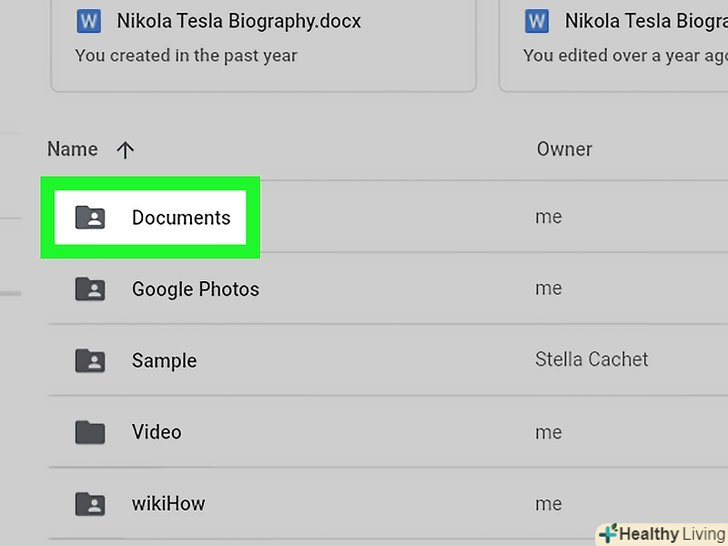This screenshot has width=728, height=546.
Task: Click the Sample shared folder icon
Action: tap(91, 361)
